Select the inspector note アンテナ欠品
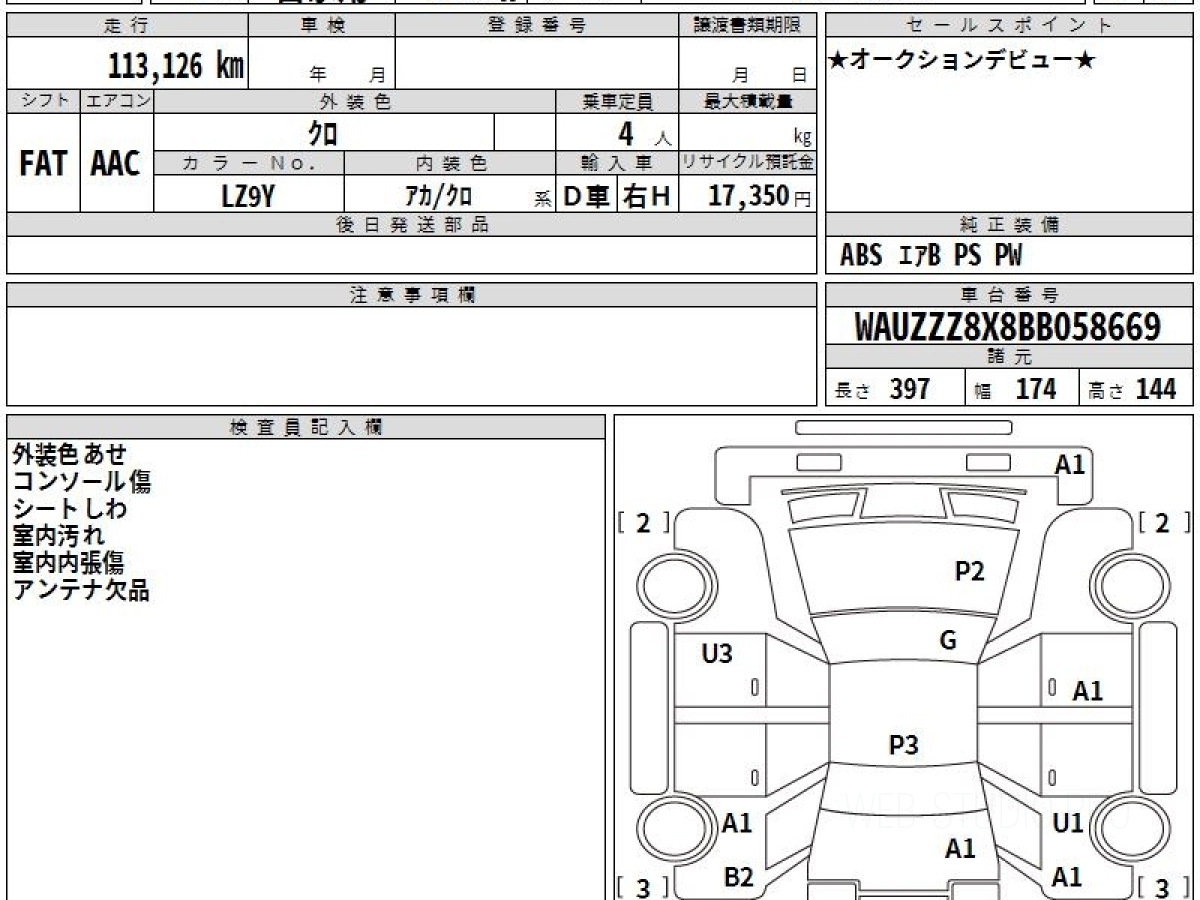The height and width of the screenshot is (900, 1200). (x=82, y=590)
